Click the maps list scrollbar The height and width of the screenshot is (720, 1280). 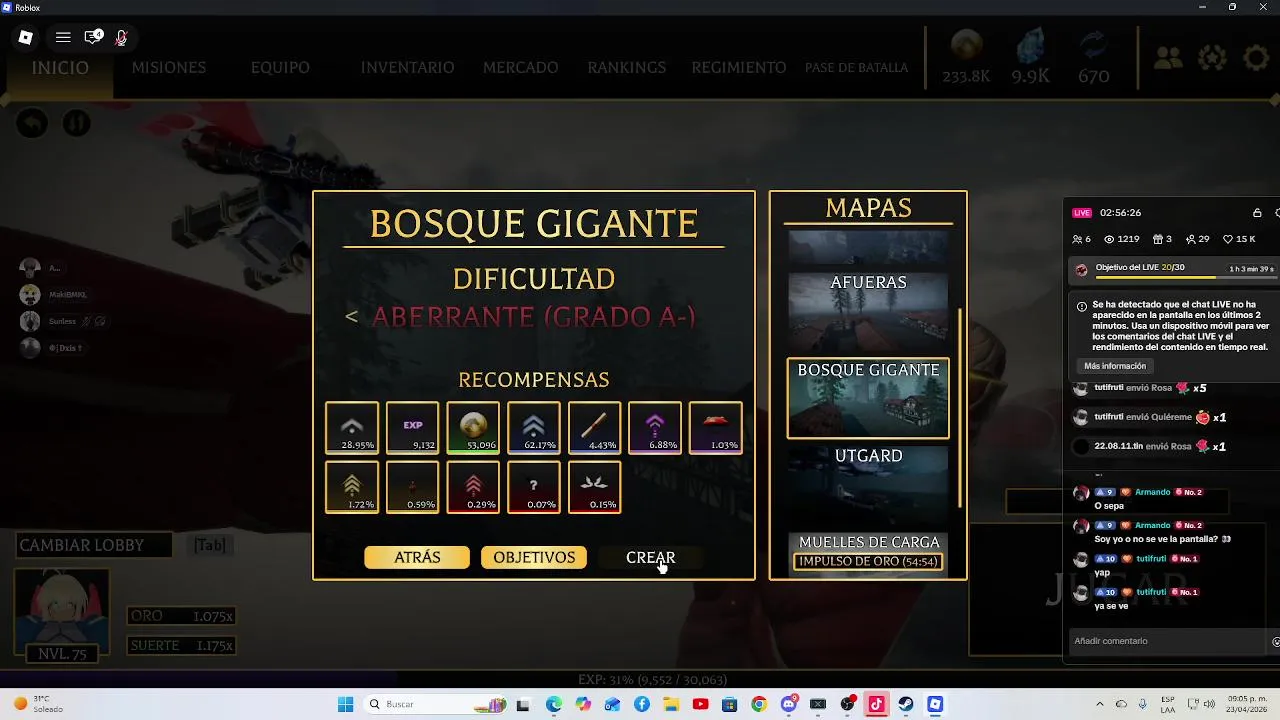pos(960,406)
